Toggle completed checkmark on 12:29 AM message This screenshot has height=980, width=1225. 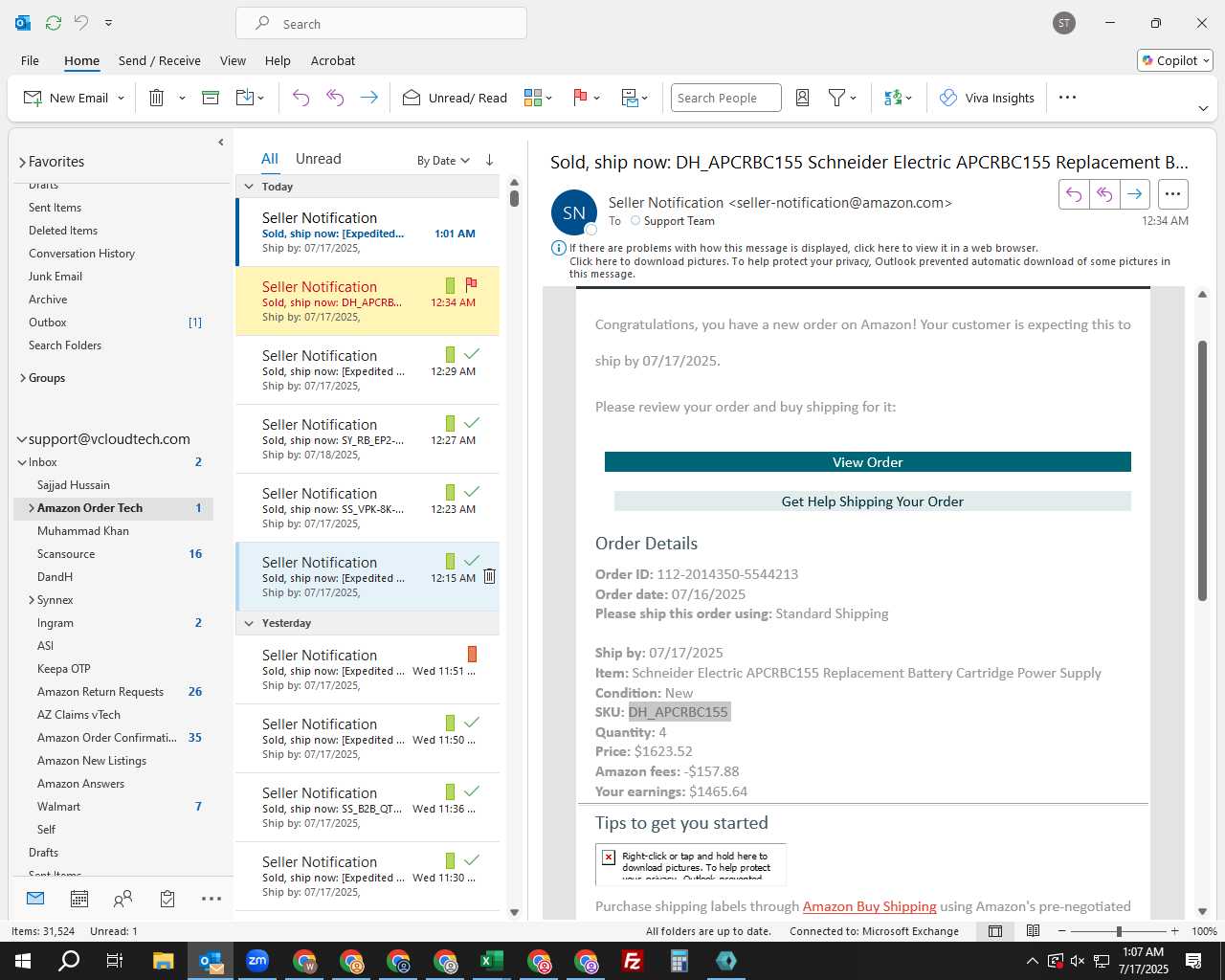[x=471, y=354]
